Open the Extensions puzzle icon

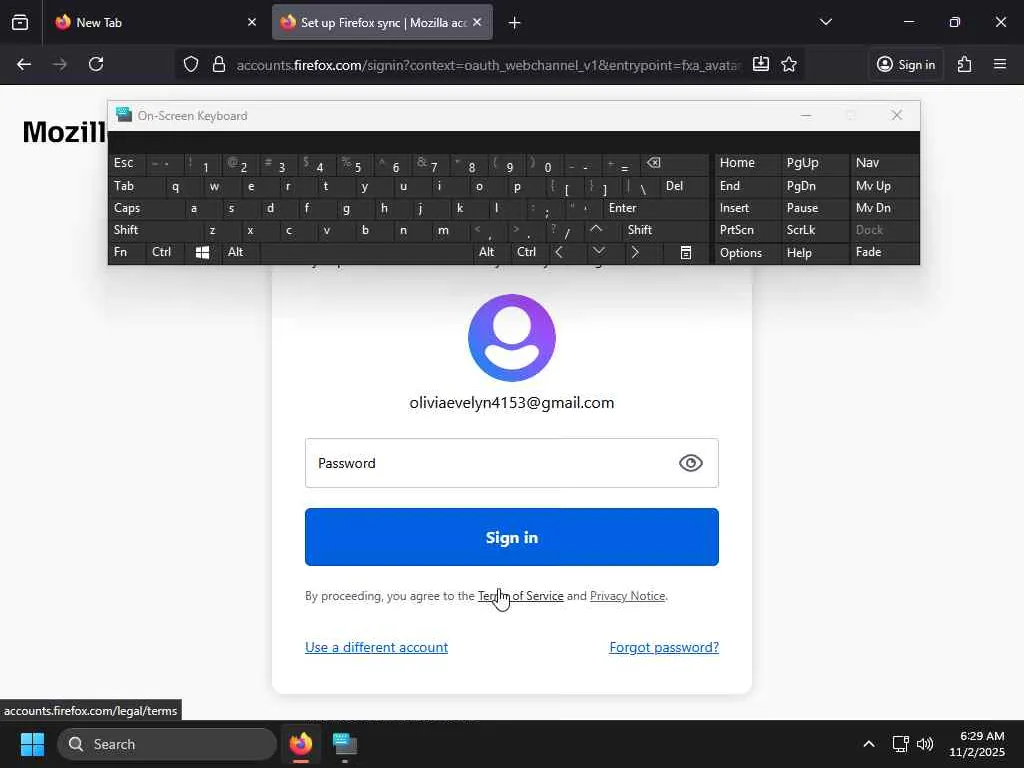(x=965, y=64)
